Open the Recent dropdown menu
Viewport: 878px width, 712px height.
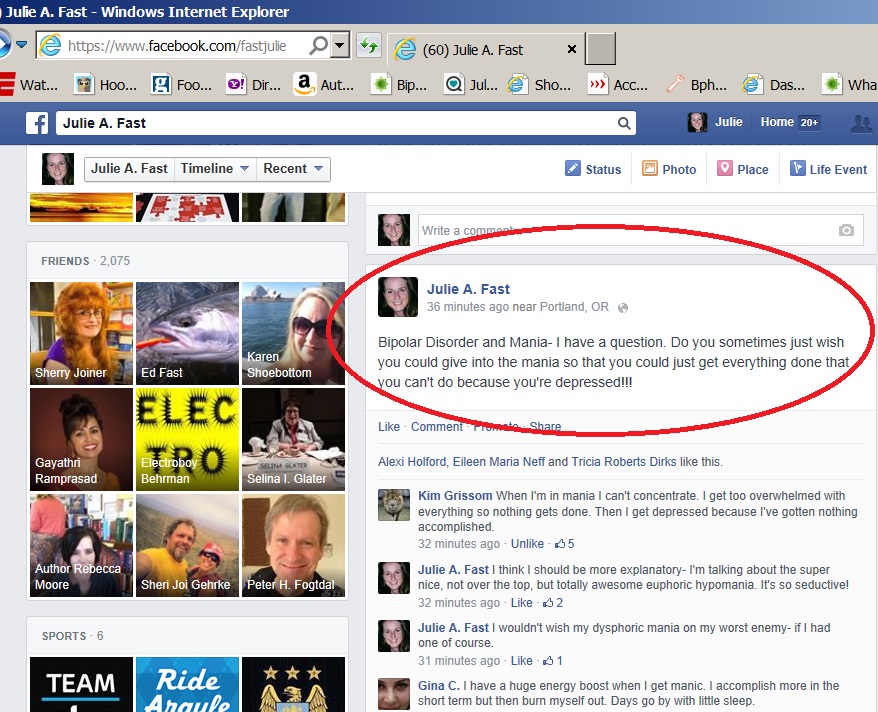(293, 169)
